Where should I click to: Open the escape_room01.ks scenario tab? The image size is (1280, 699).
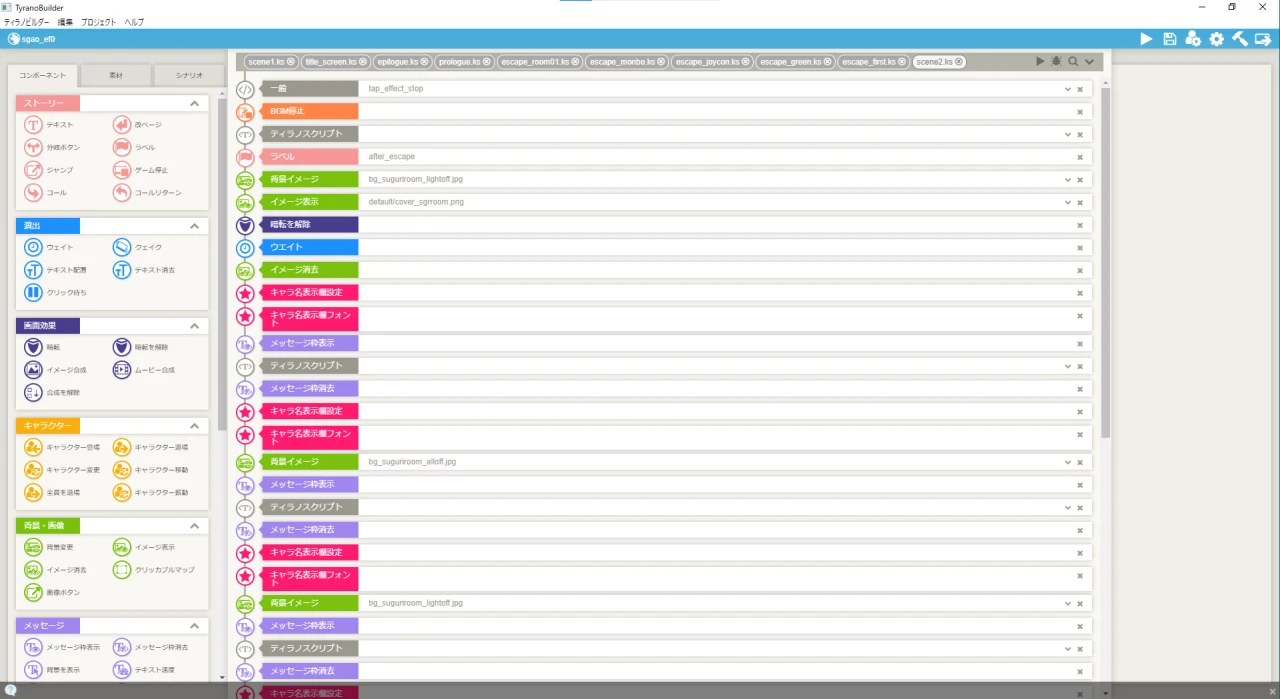536,62
